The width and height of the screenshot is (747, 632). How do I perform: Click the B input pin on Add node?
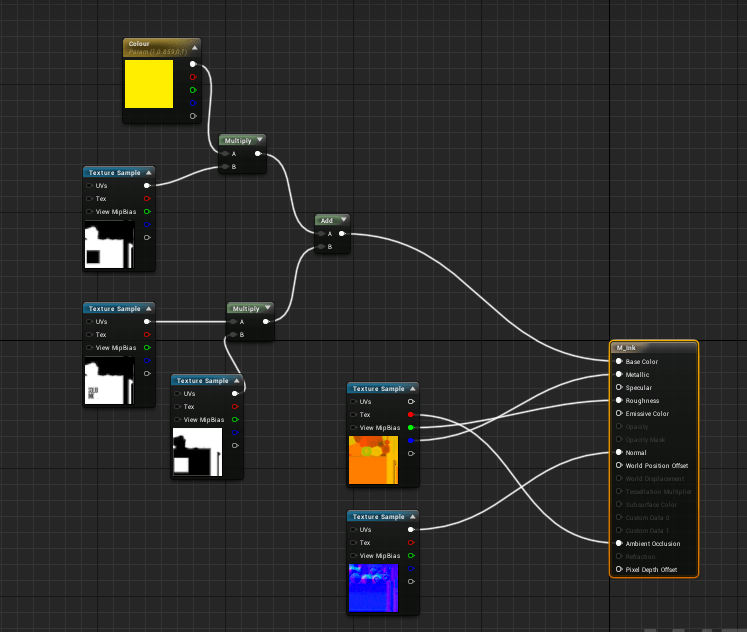click(322, 247)
